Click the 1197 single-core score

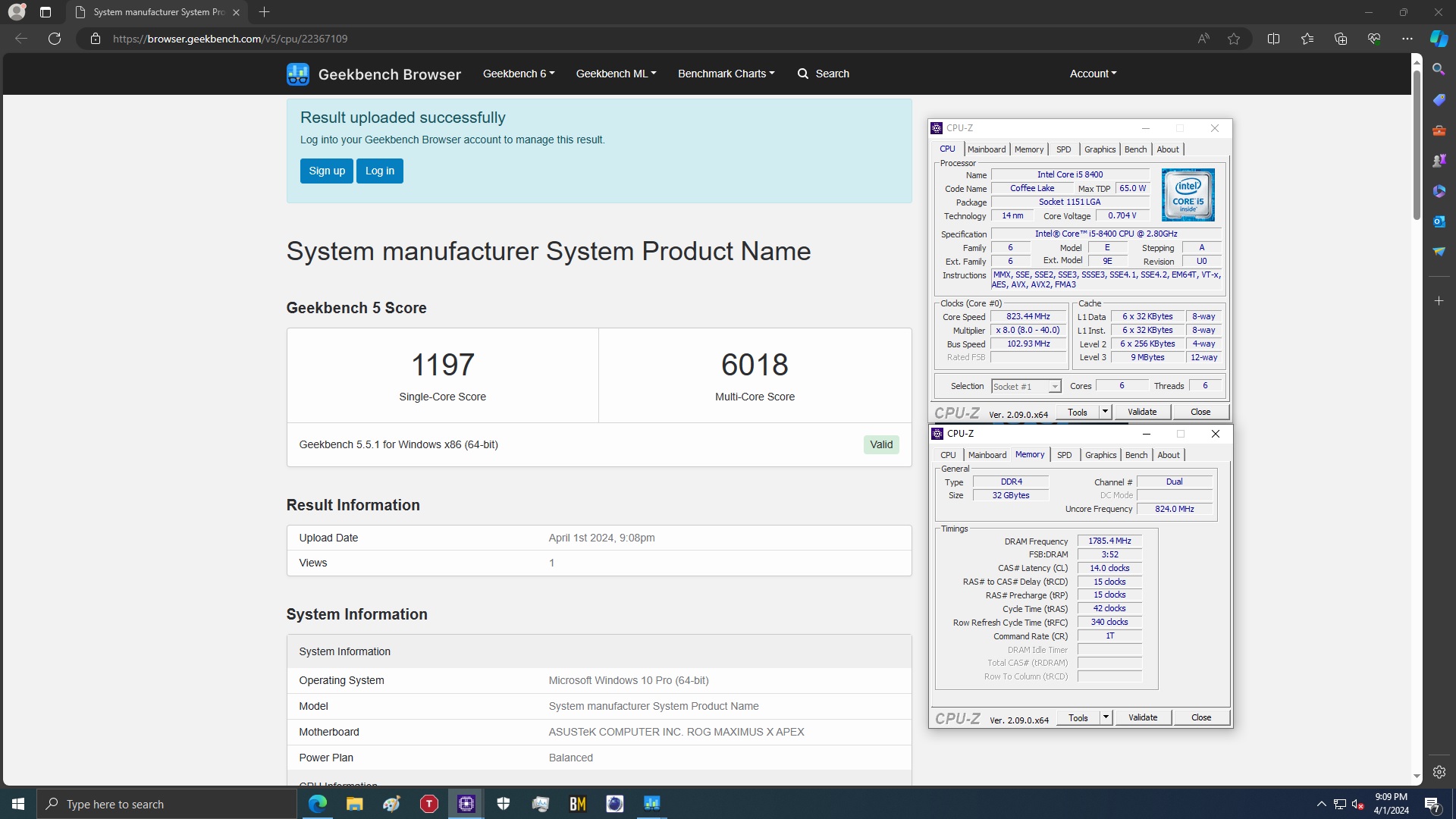[443, 365]
